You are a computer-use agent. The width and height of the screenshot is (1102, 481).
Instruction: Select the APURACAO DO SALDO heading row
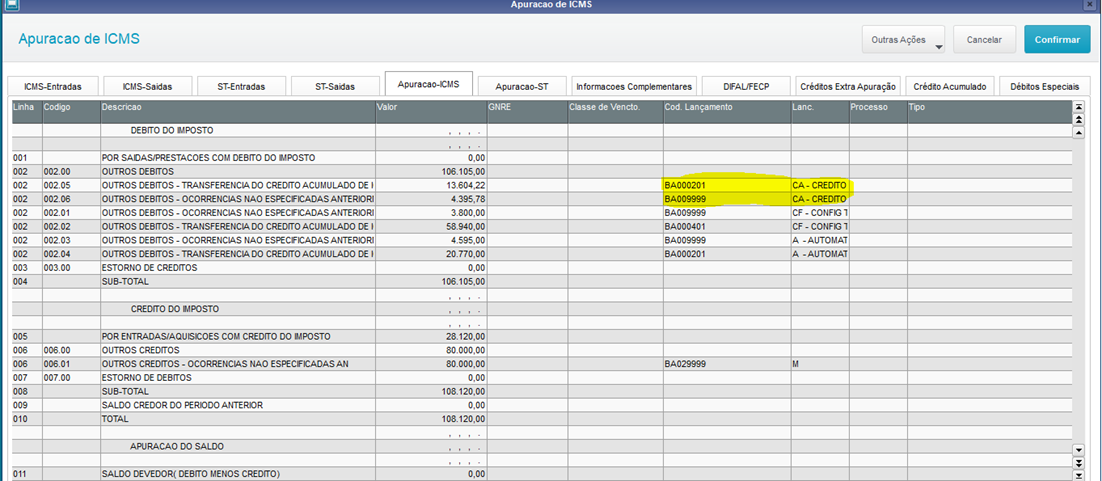click(x=542, y=446)
